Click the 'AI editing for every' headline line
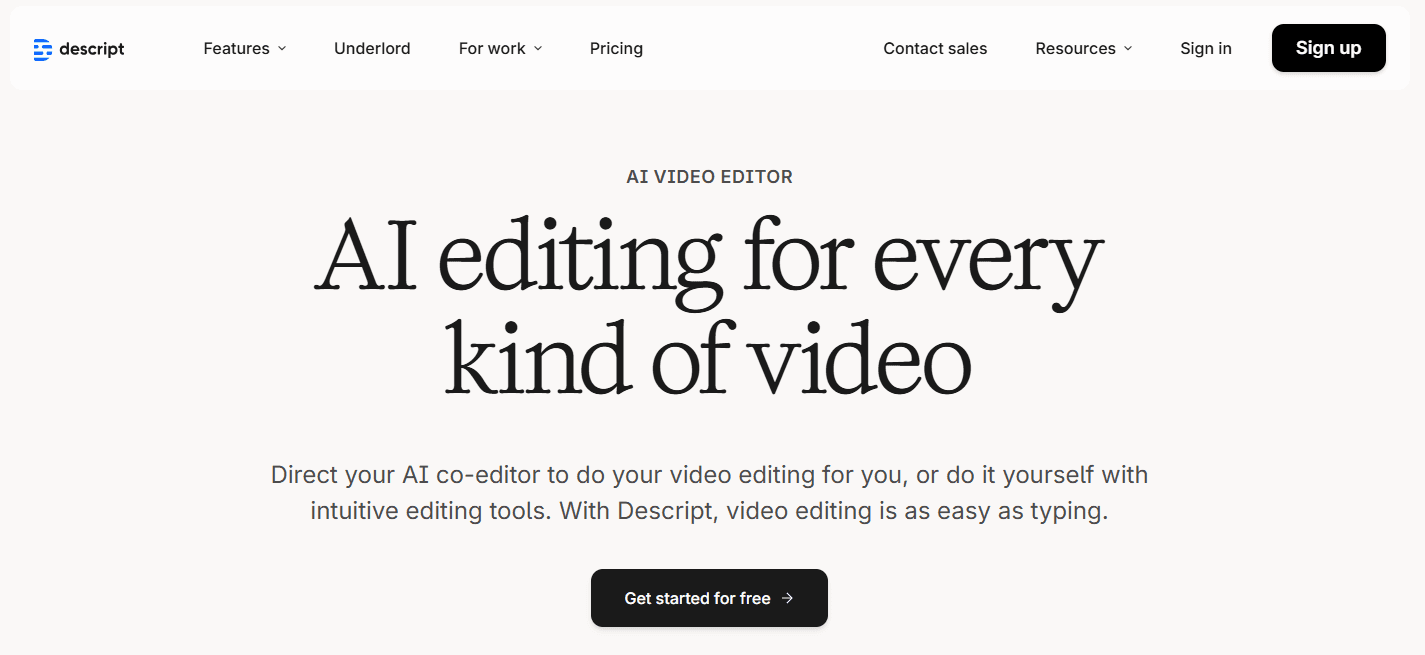The height and width of the screenshot is (655, 1425). click(x=709, y=257)
